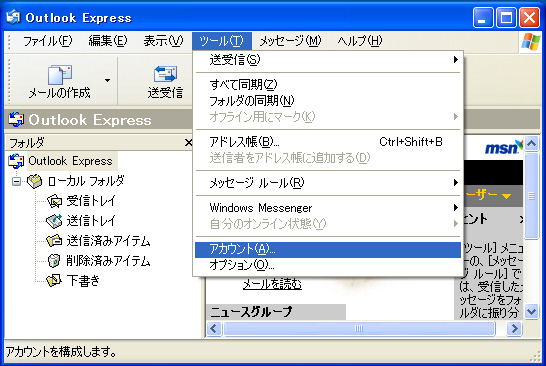Open the ヘルプ(H) menu
Viewport: 546px width, 366px height.
click(x=360, y=41)
